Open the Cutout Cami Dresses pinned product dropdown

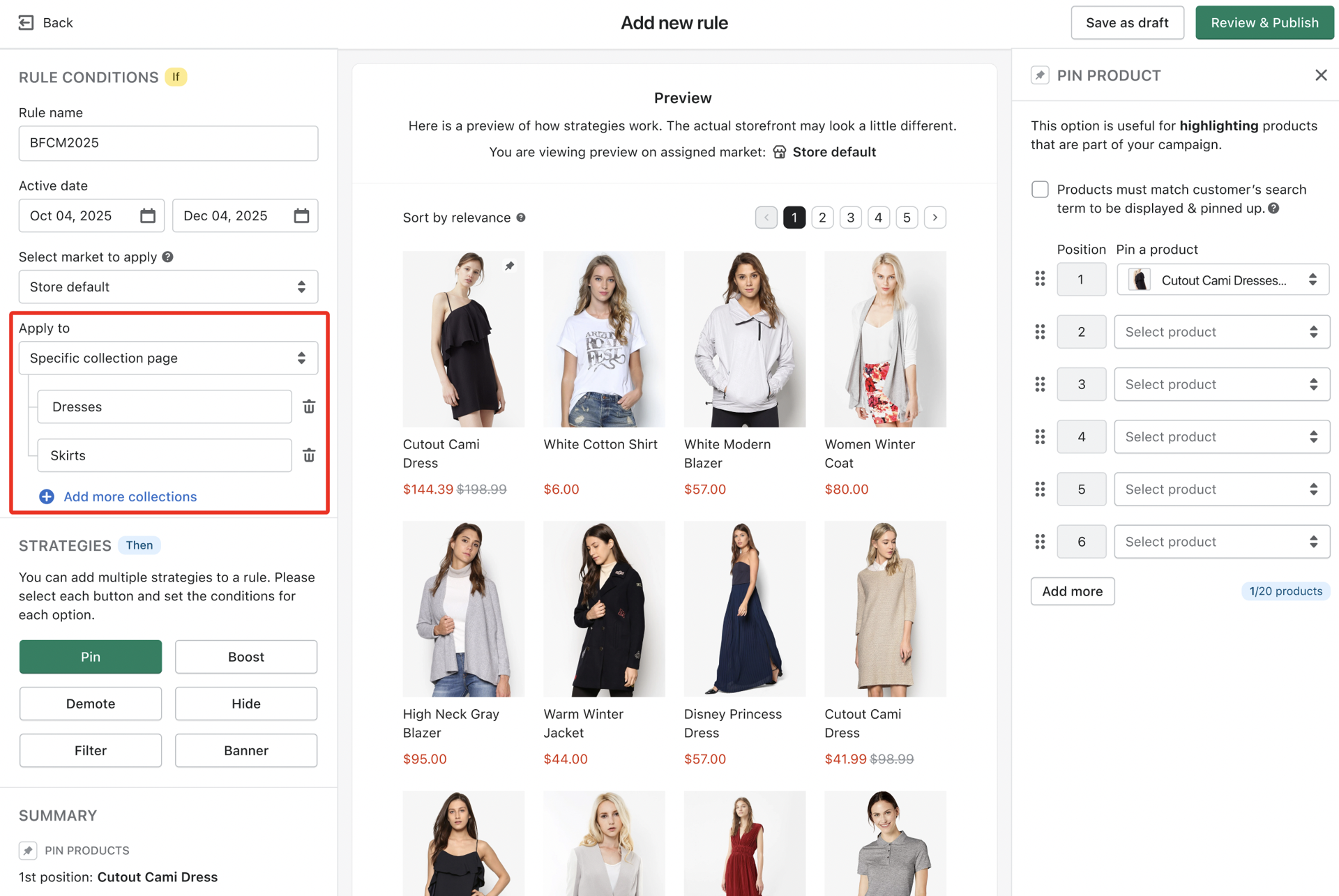pyautogui.click(x=1221, y=280)
